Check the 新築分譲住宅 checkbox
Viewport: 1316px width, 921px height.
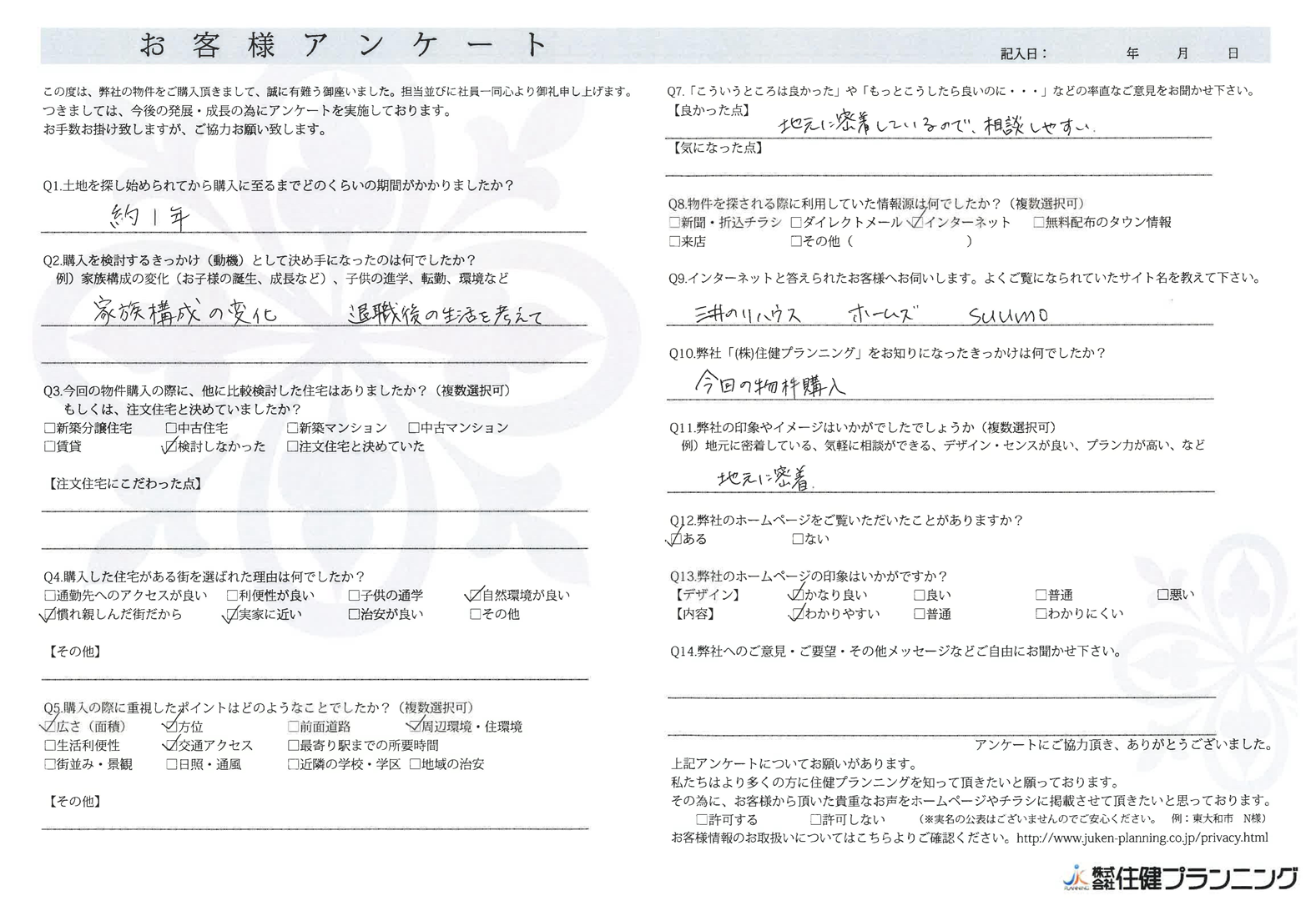(50, 428)
